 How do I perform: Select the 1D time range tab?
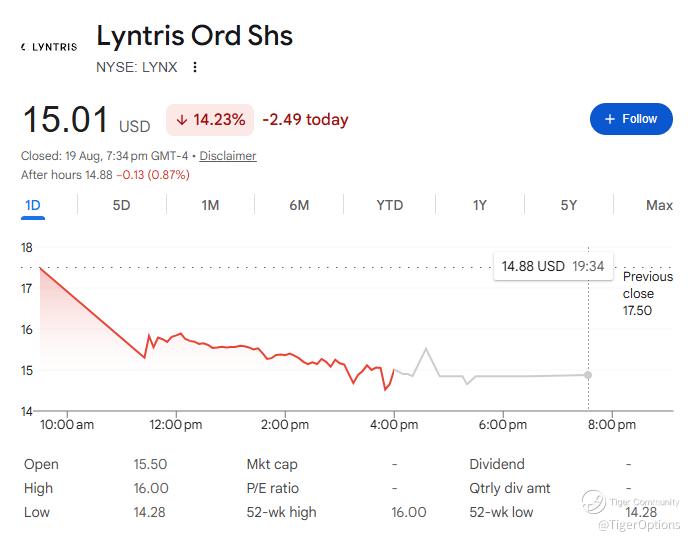(x=33, y=205)
